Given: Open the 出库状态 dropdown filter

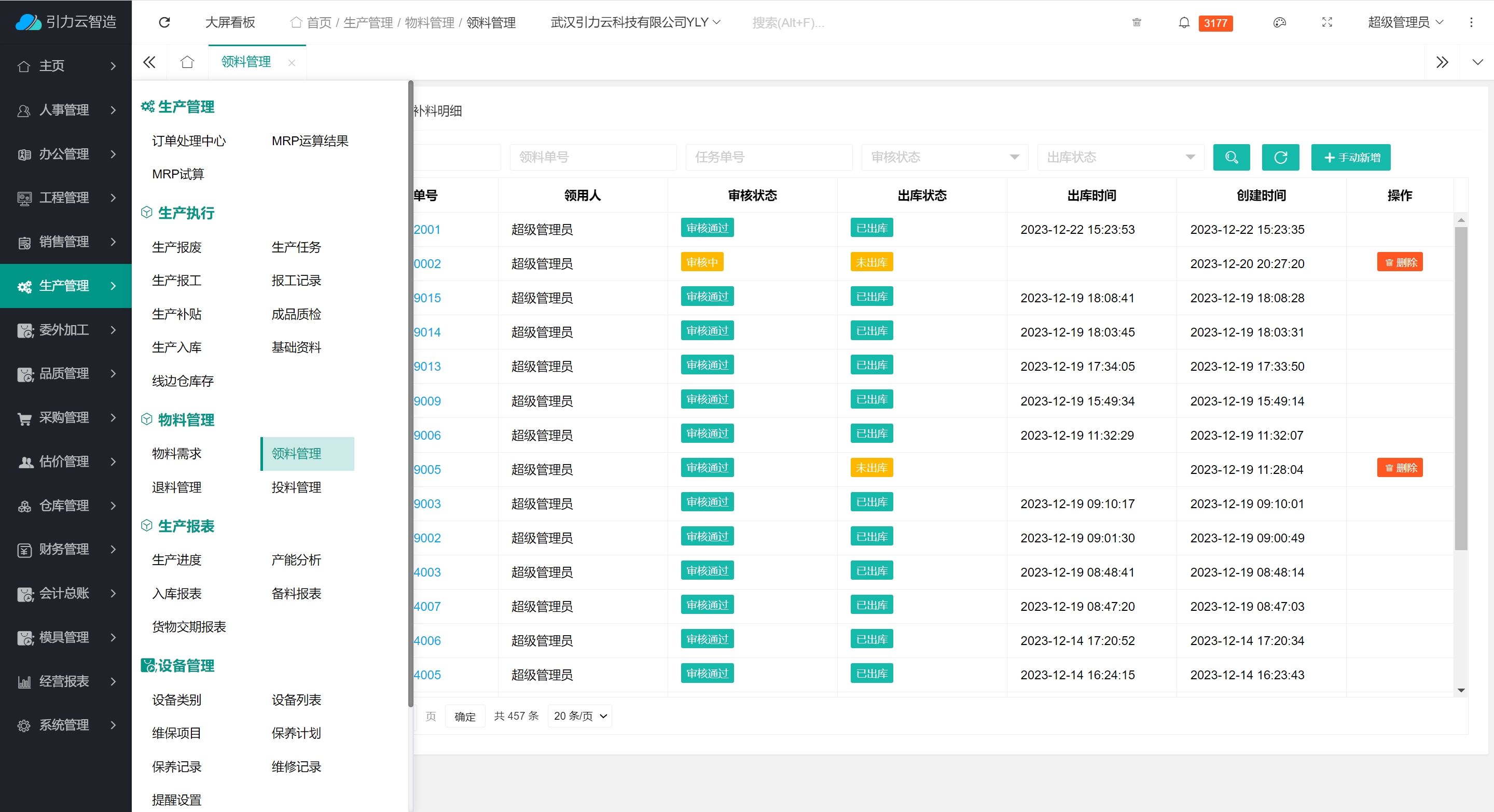Looking at the screenshot, I should [1120, 157].
